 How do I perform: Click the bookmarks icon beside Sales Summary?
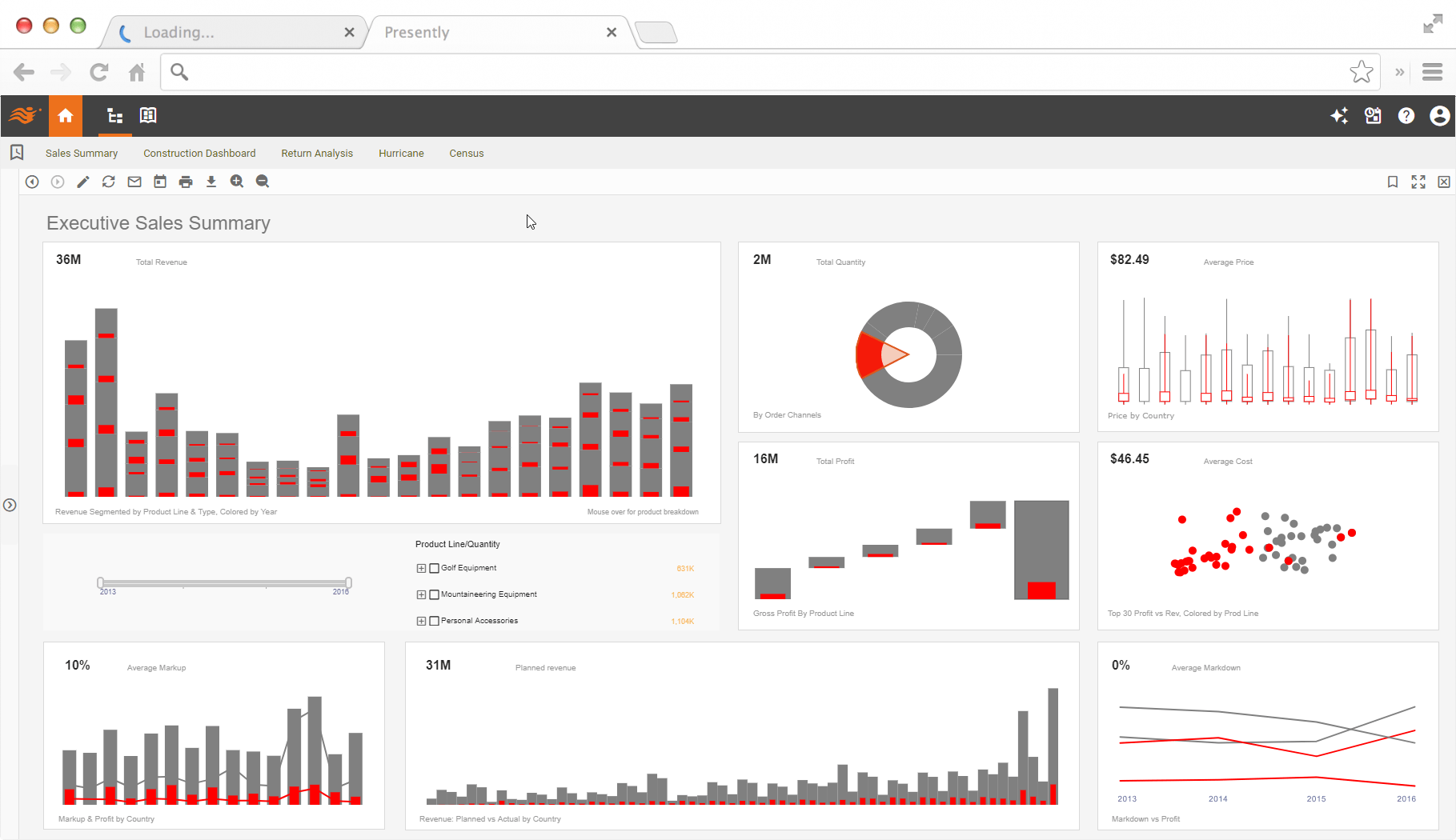tap(17, 152)
